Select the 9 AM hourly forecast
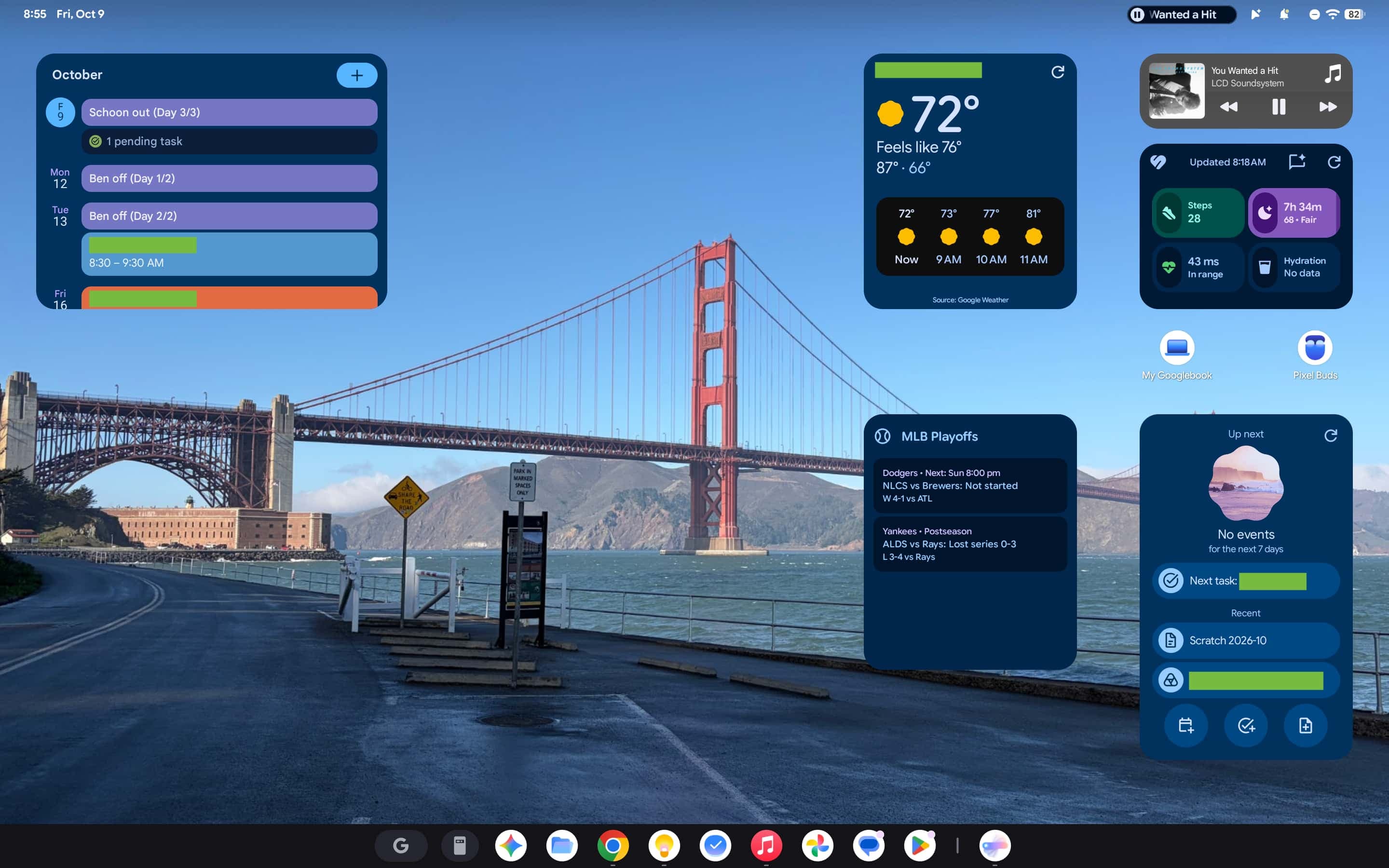1389x868 pixels. [948, 236]
